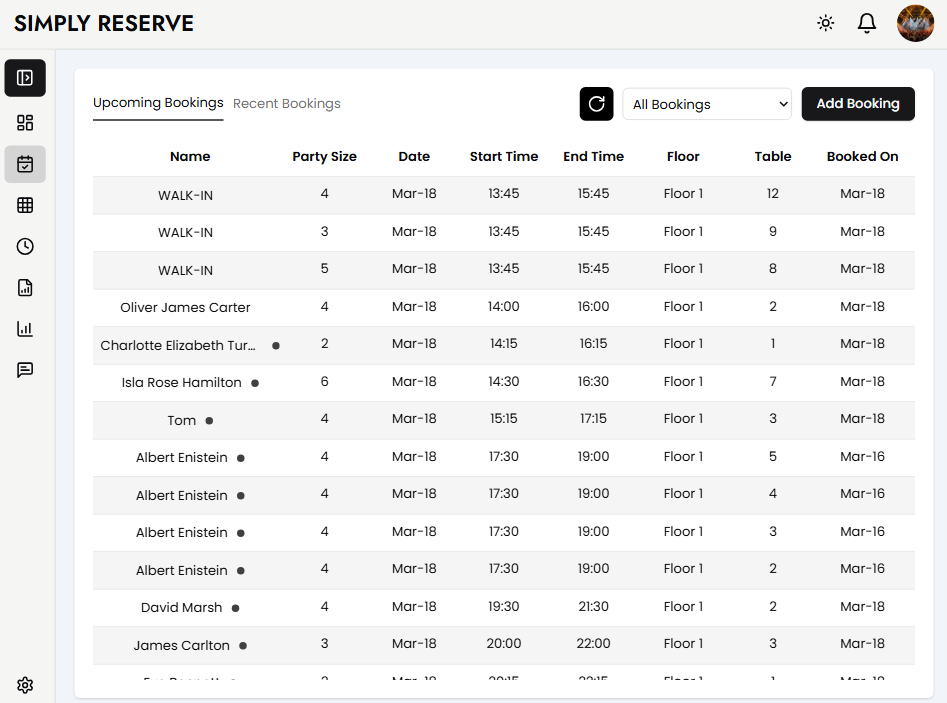Open the bar chart analytics icon

[25, 329]
